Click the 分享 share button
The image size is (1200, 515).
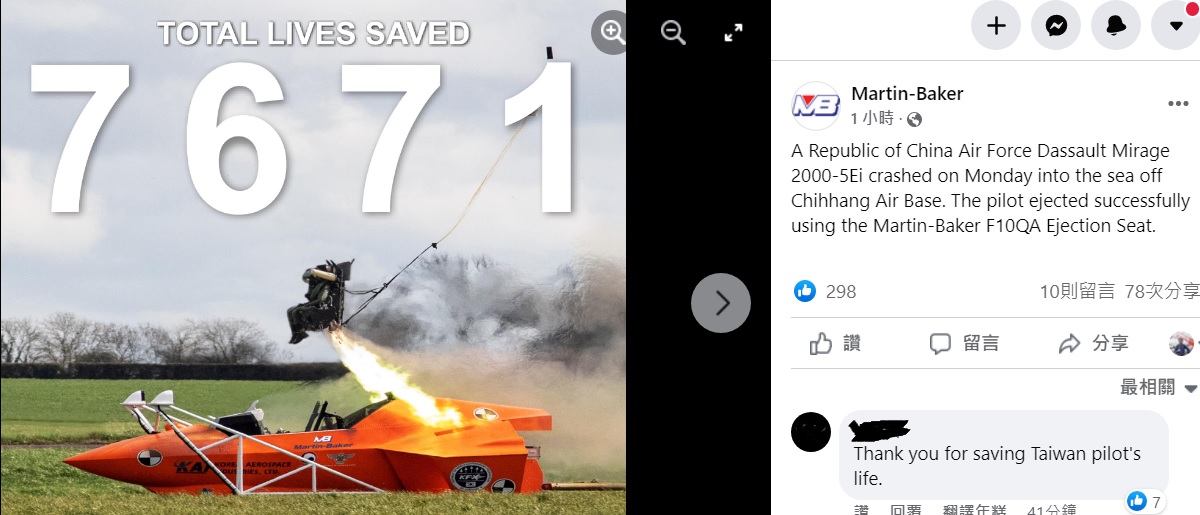[x=1094, y=343]
